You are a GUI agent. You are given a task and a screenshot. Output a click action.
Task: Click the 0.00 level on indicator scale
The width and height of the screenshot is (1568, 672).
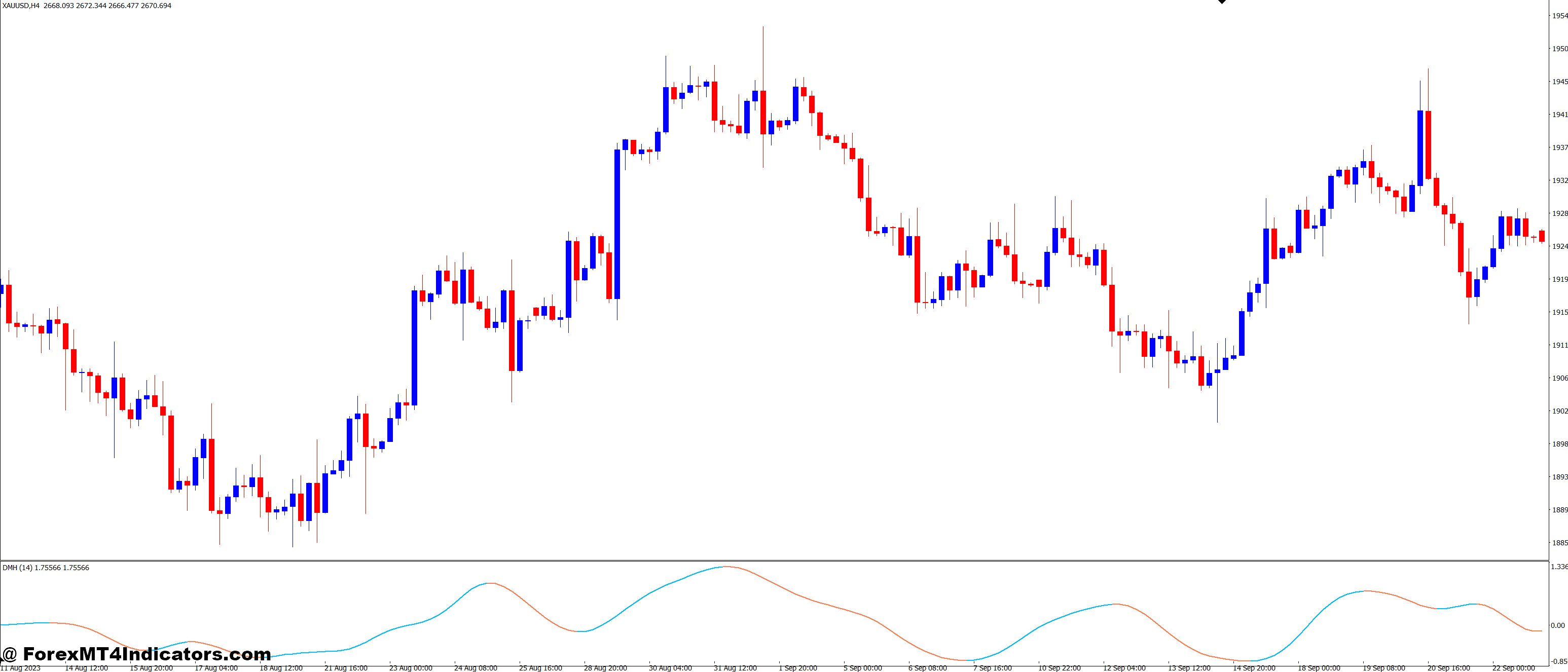point(1558,625)
